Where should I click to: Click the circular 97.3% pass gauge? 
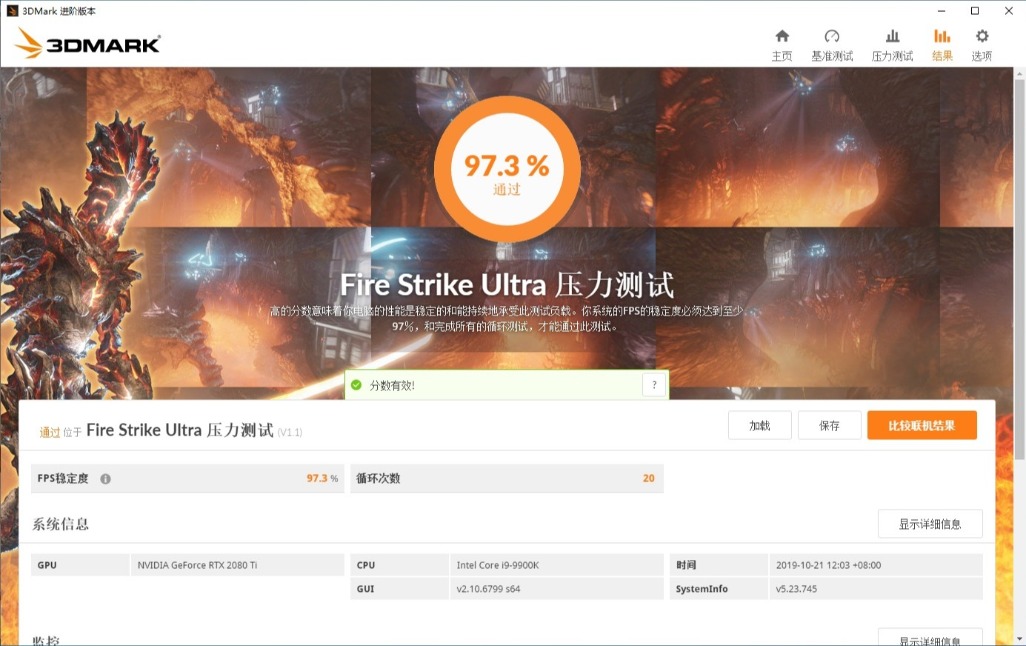pos(505,169)
